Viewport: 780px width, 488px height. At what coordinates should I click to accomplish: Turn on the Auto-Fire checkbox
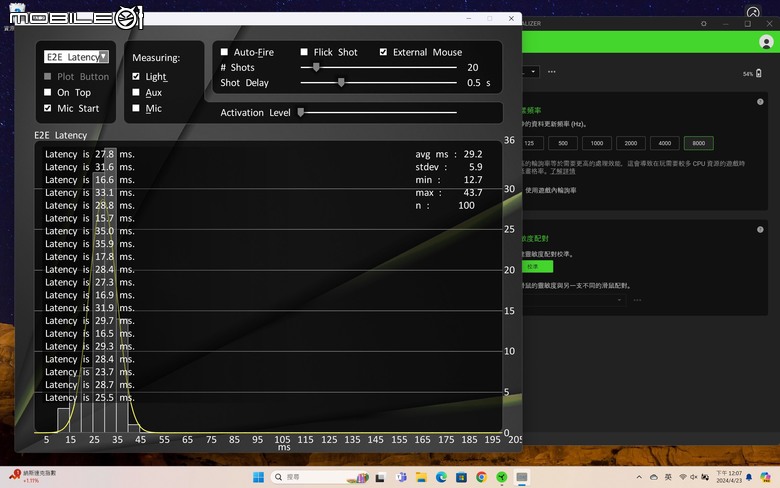pyautogui.click(x=224, y=52)
